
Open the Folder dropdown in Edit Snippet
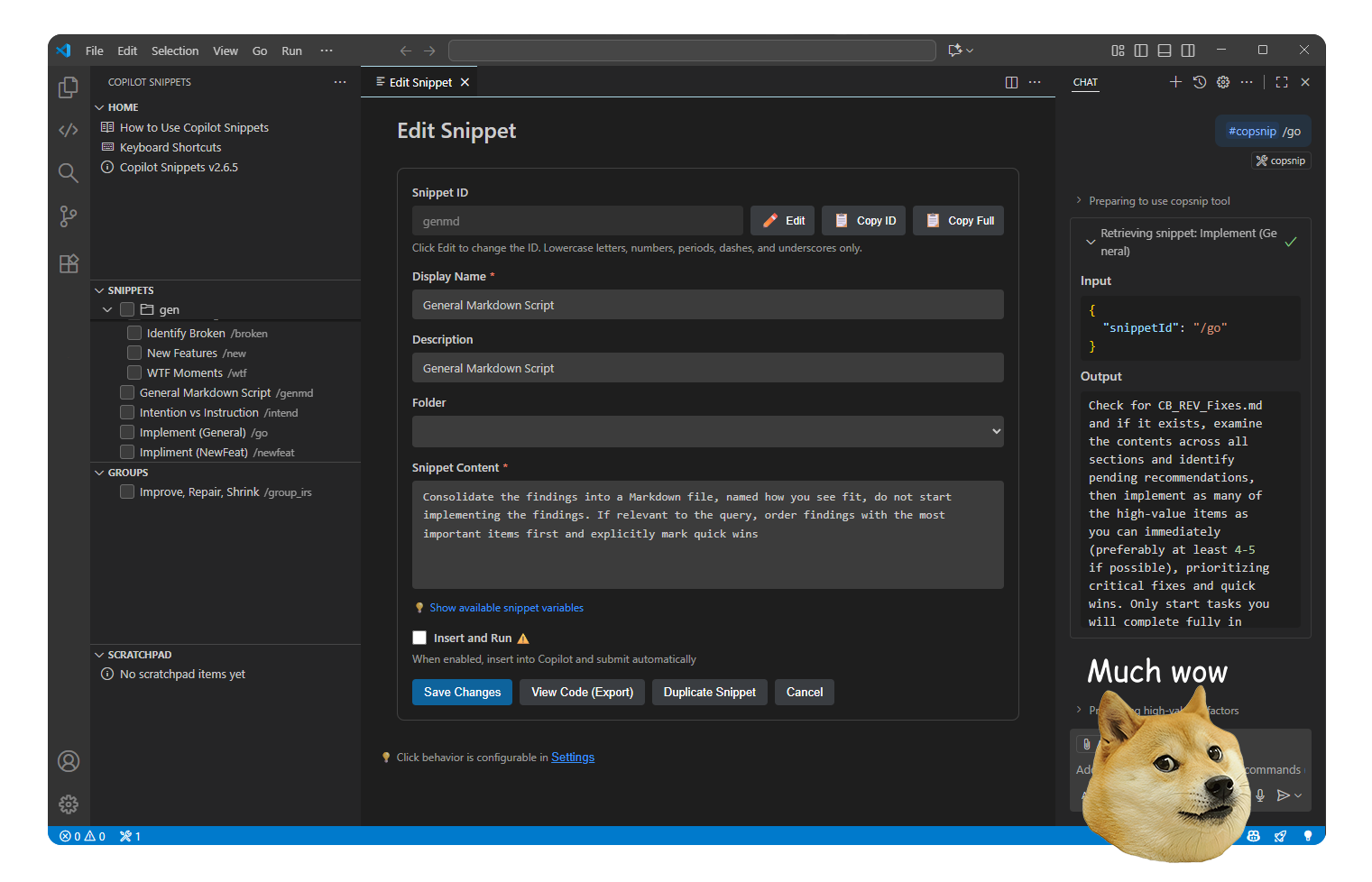point(707,431)
